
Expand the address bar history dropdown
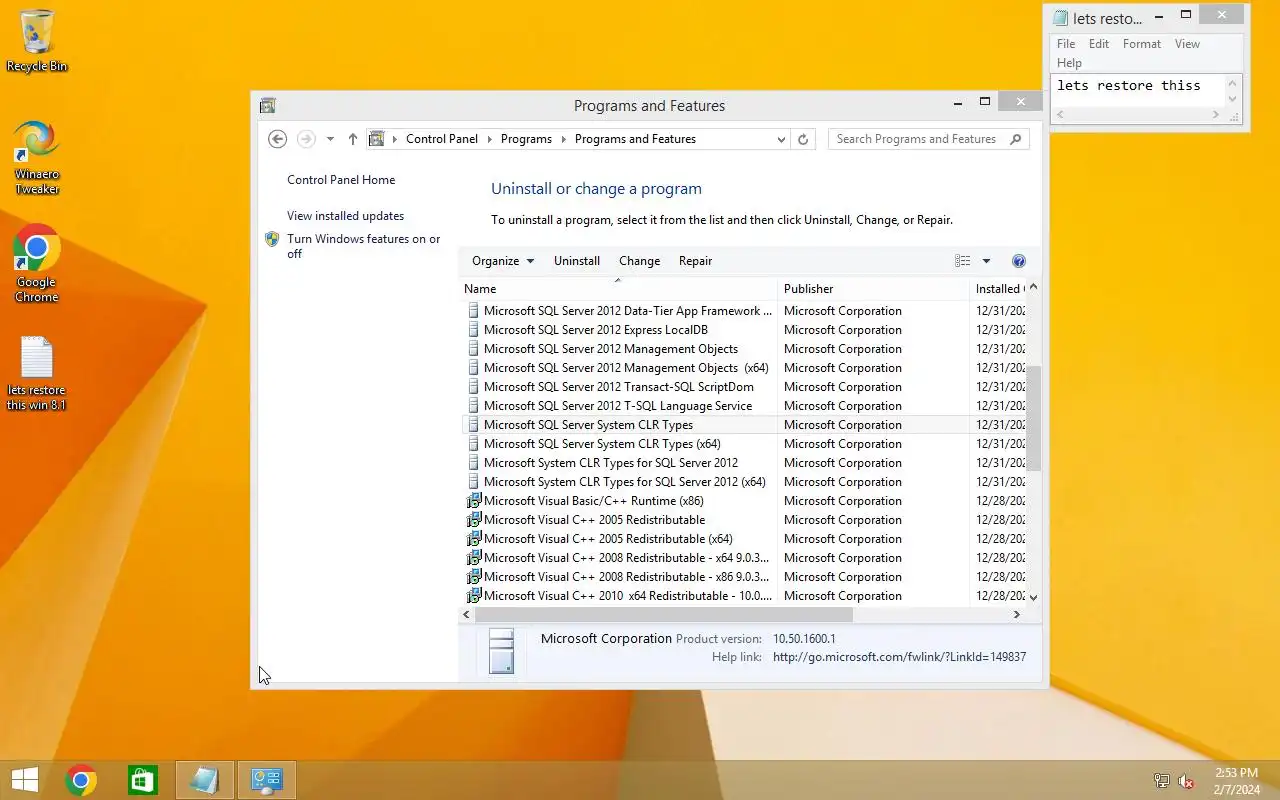[781, 140]
